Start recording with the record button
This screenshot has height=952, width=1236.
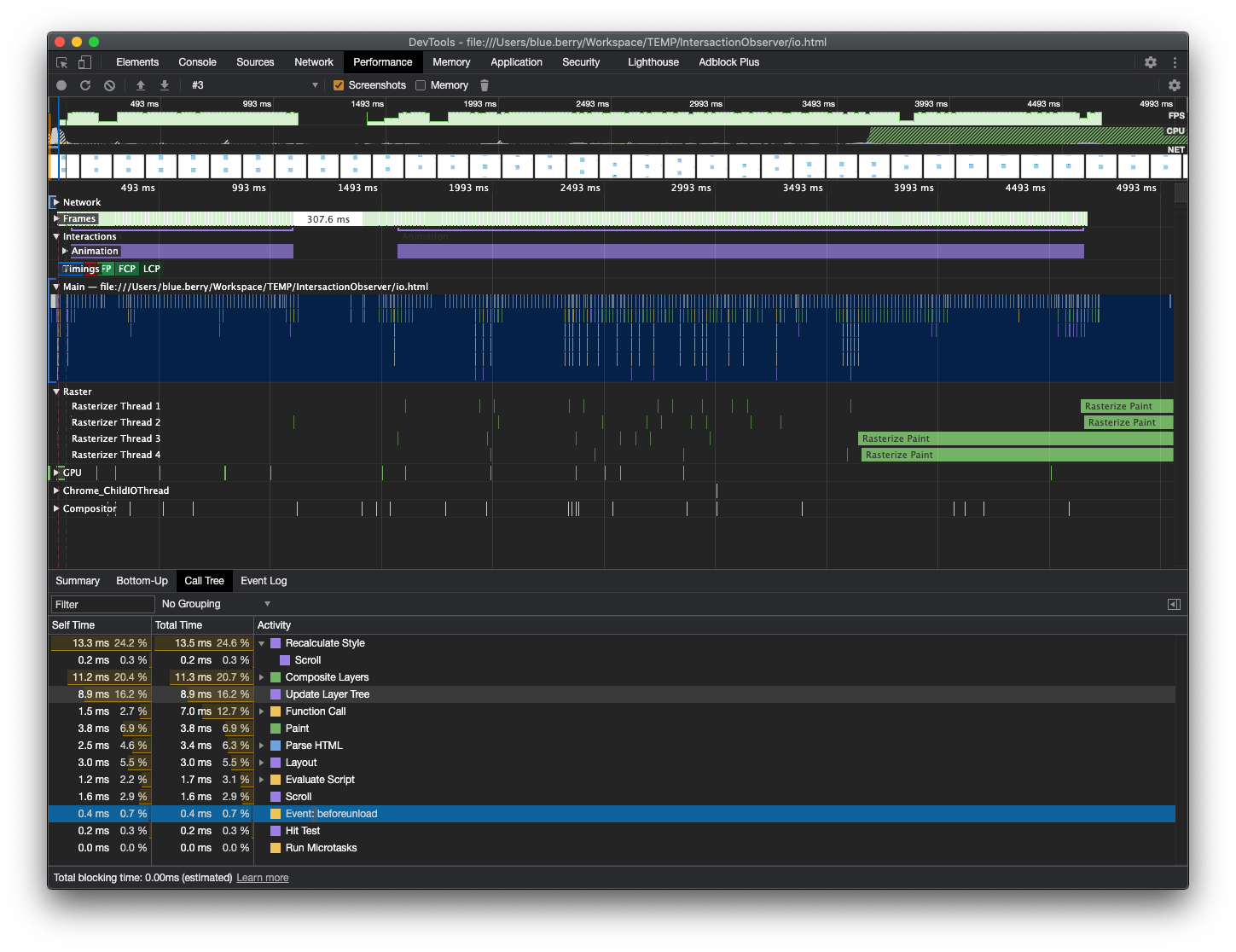(x=61, y=85)
